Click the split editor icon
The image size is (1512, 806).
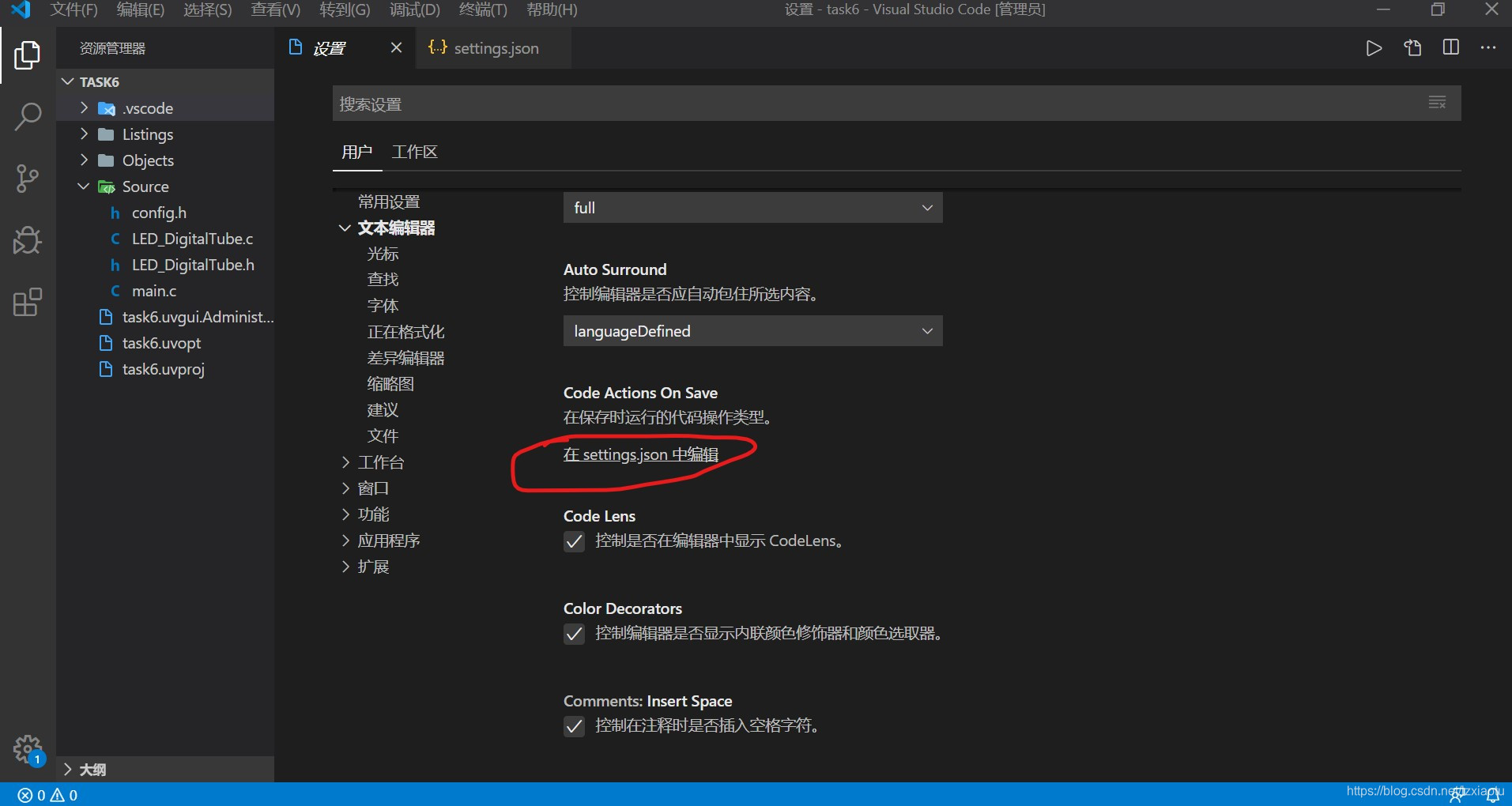point(1451,47)
